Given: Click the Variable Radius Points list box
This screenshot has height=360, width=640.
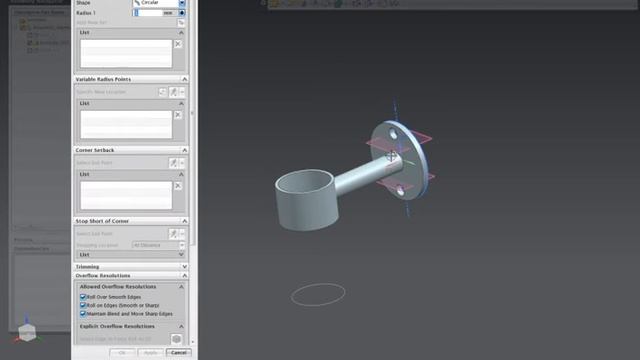Looking at the screenshot, I should [x=126, y=124].
